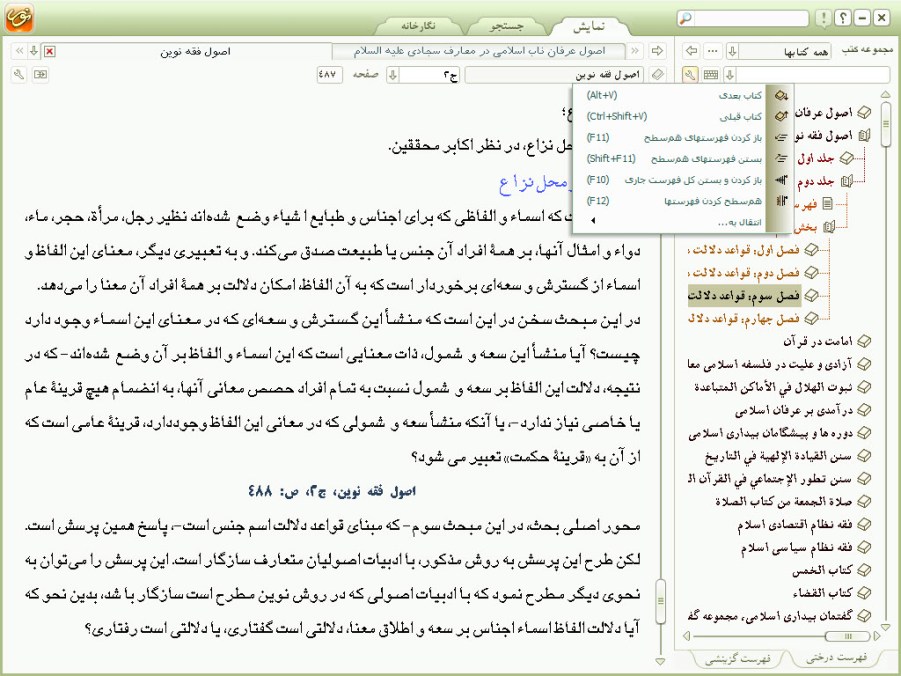Click the book icon of کتاب الخمس
Viewport: 901px width, 676px height.
pos(863,570)
